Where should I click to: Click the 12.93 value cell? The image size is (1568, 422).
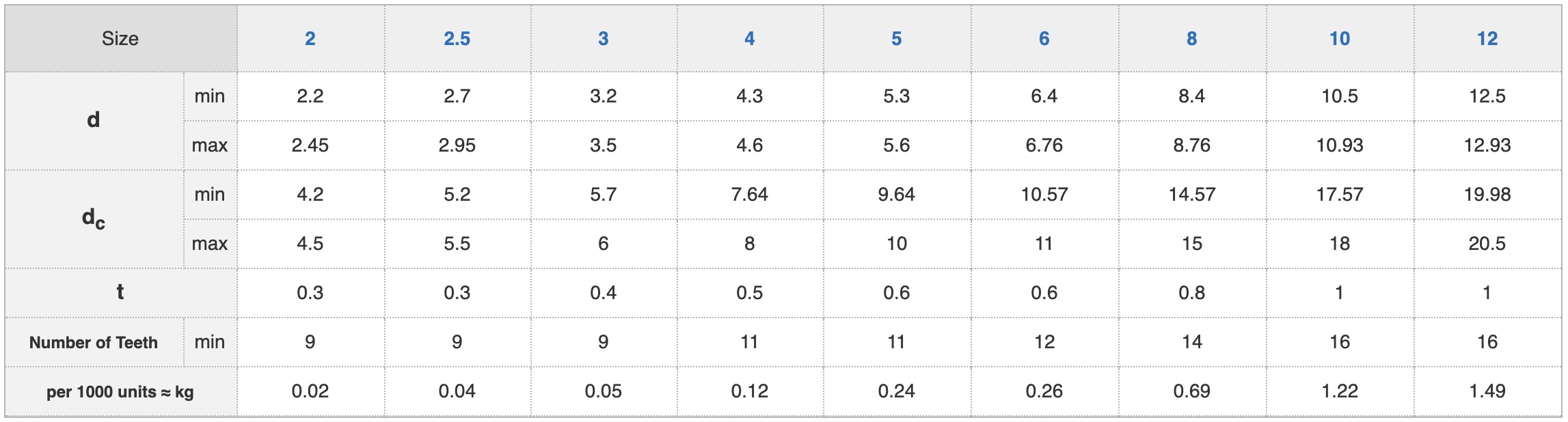pyautogui.click(x=1487, y=145)
